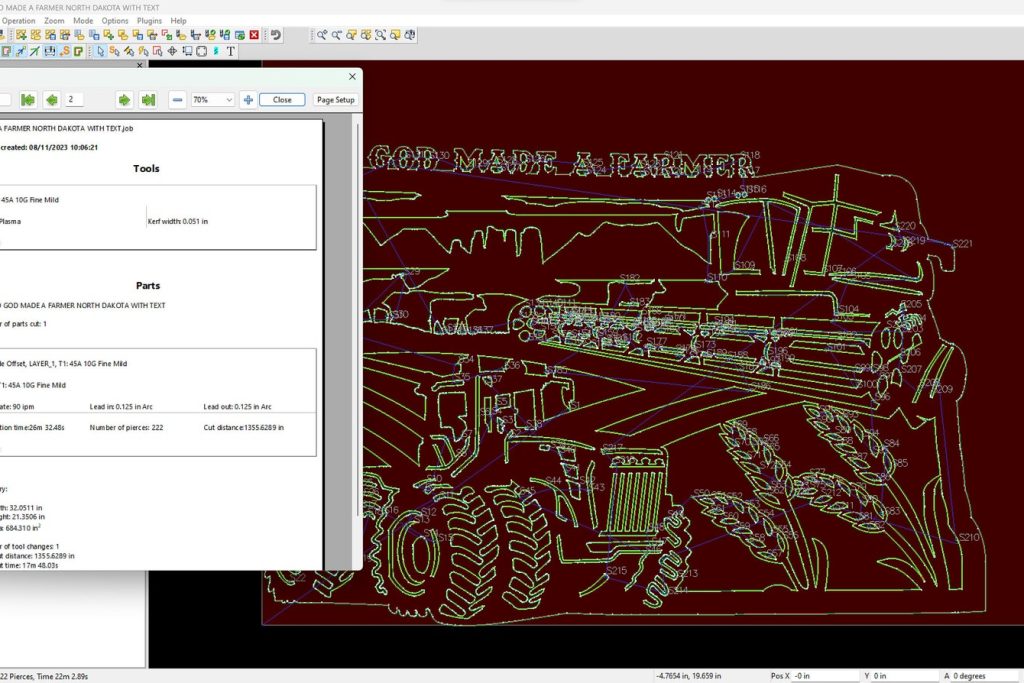Click the page number input field
The width and height of the screenshot is (1024, 683).
(x=75, y=100)
